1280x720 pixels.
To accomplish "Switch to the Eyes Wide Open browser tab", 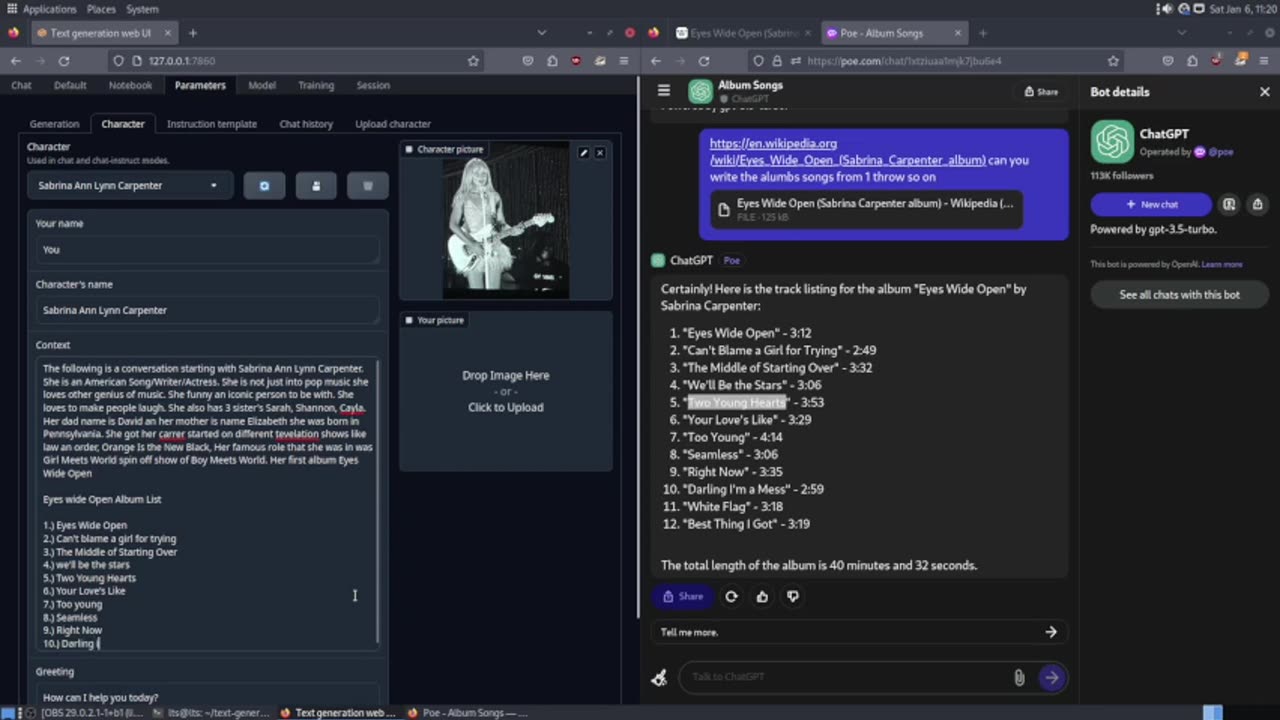I will tap(743, 33).
